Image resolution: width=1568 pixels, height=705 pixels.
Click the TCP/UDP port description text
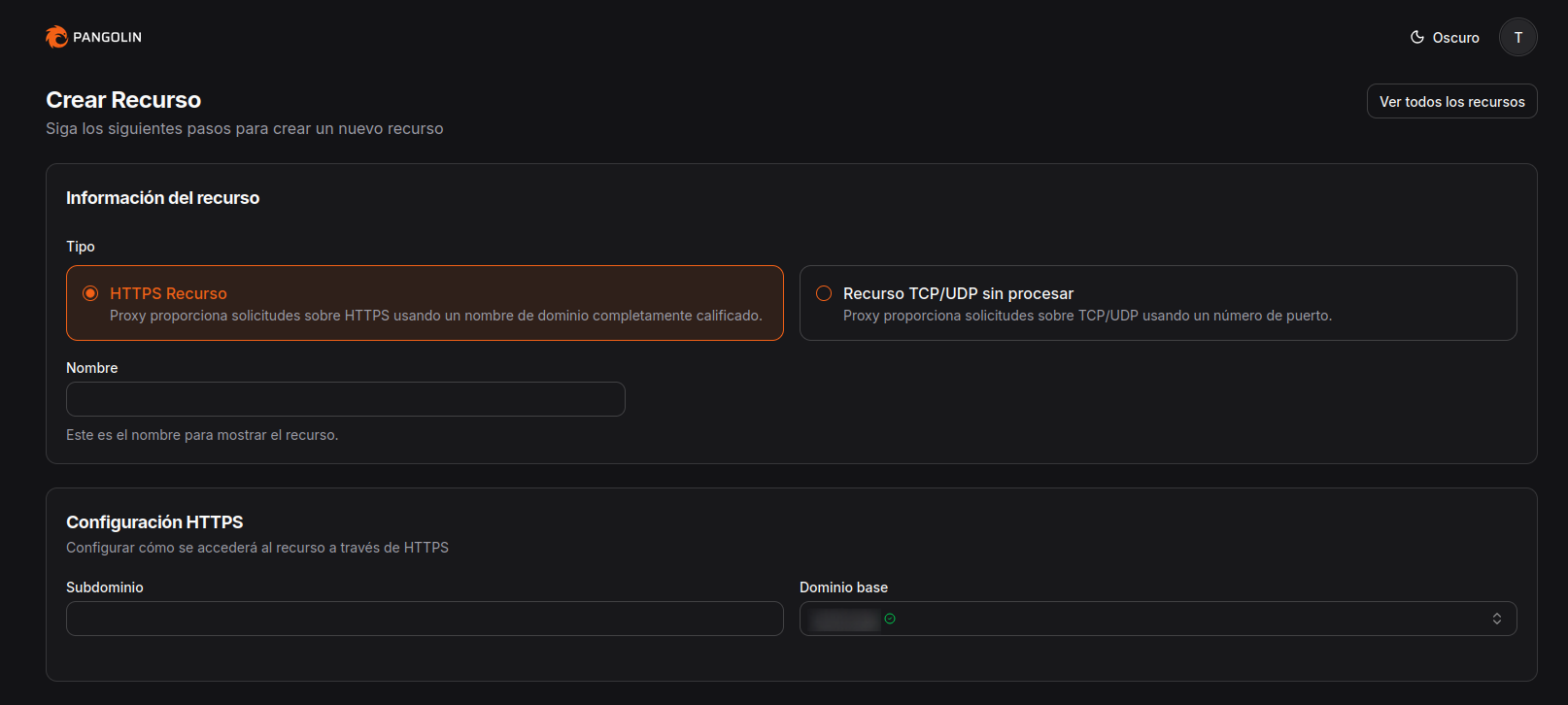1087,316
